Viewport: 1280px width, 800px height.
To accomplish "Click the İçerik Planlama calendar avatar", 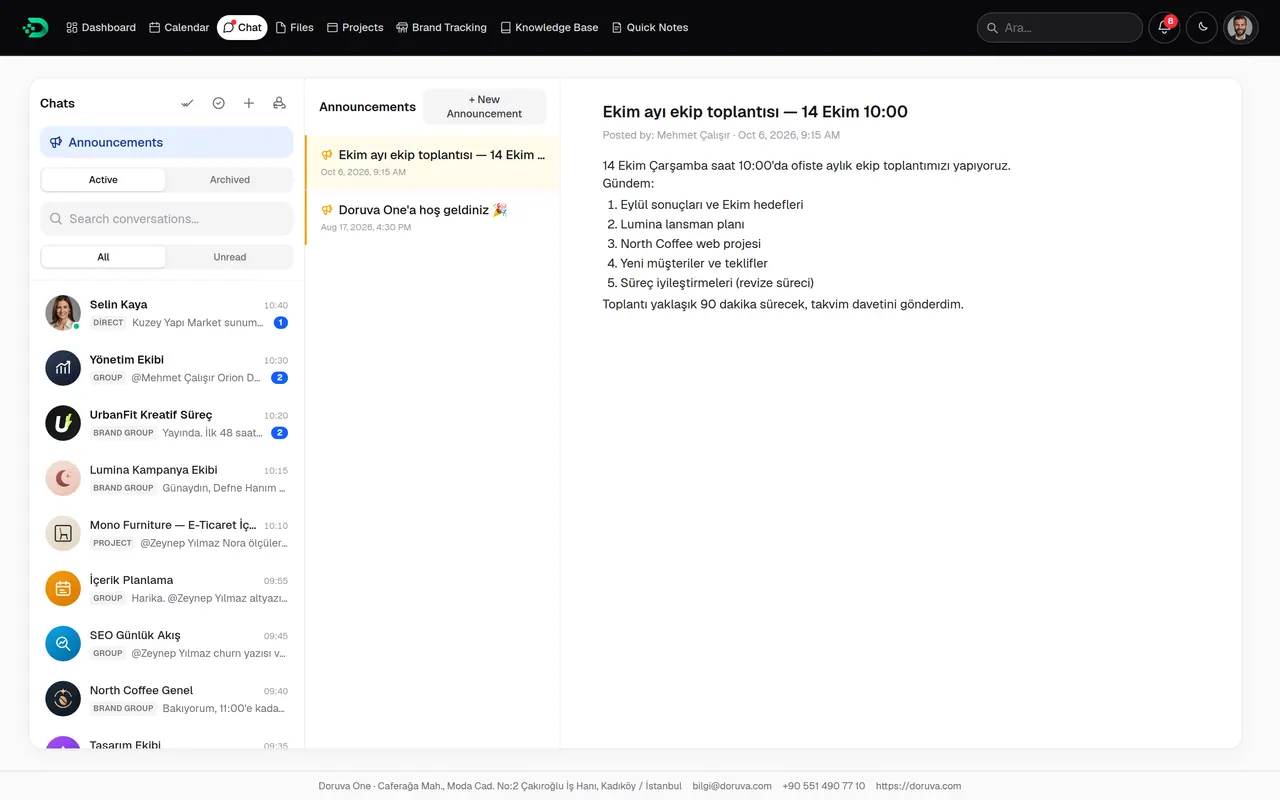I will (63, 588).
